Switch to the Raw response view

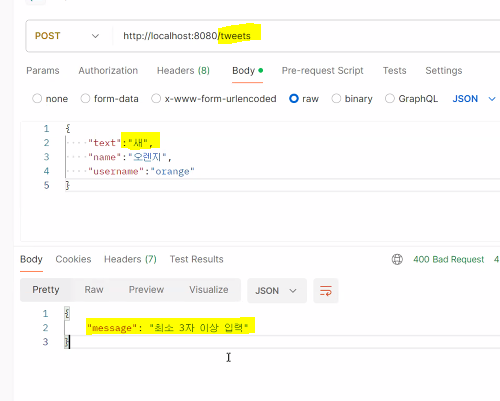point(94,290)
